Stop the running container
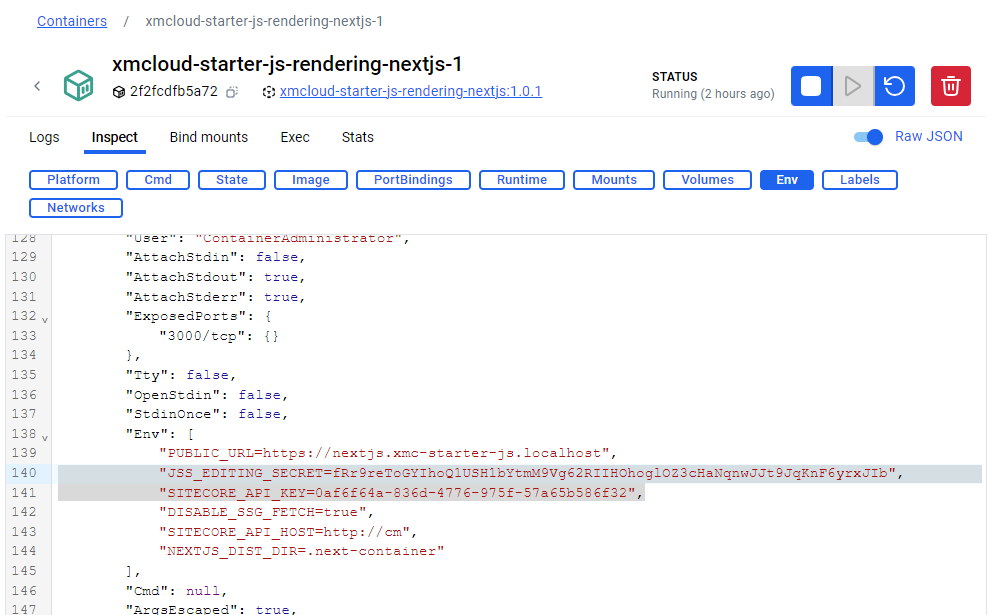Screen dimensions: 996x615 (811, 86)
